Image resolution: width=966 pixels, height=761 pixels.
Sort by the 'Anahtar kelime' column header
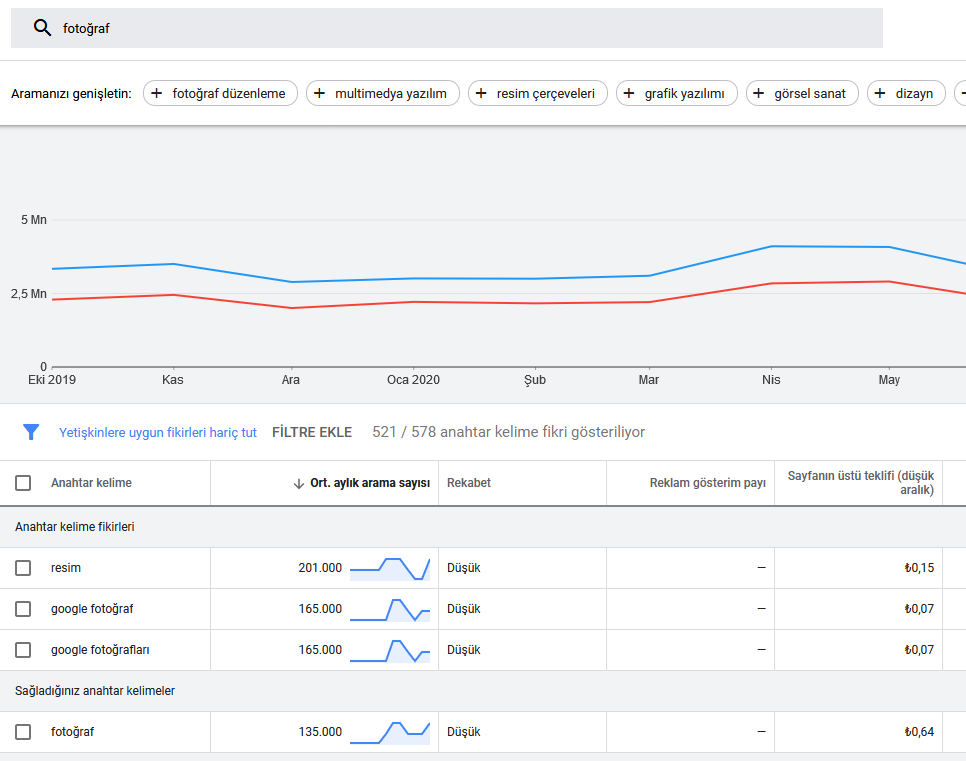click(91, 483)
